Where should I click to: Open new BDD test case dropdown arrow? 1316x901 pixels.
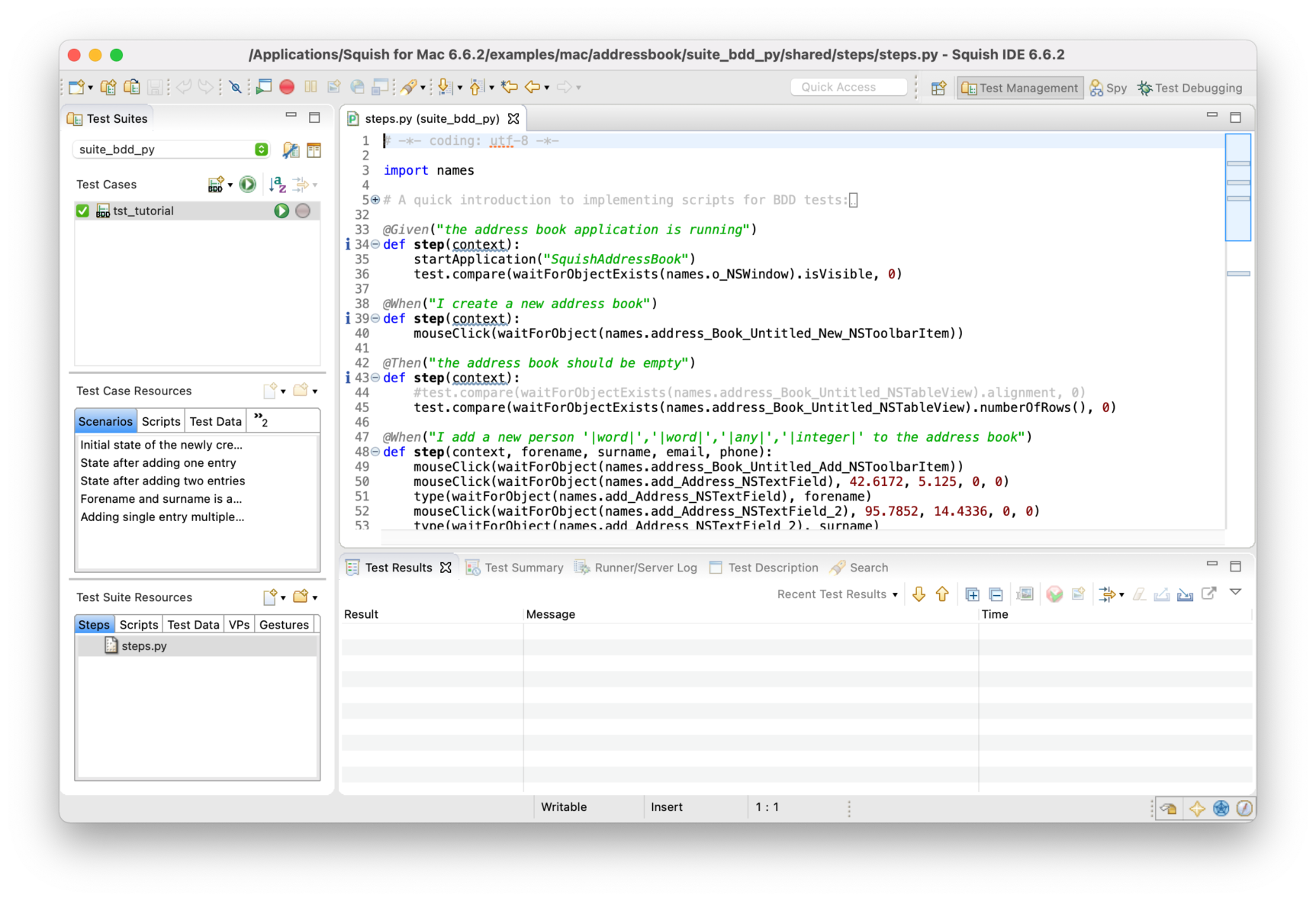(x=230, y=185)
